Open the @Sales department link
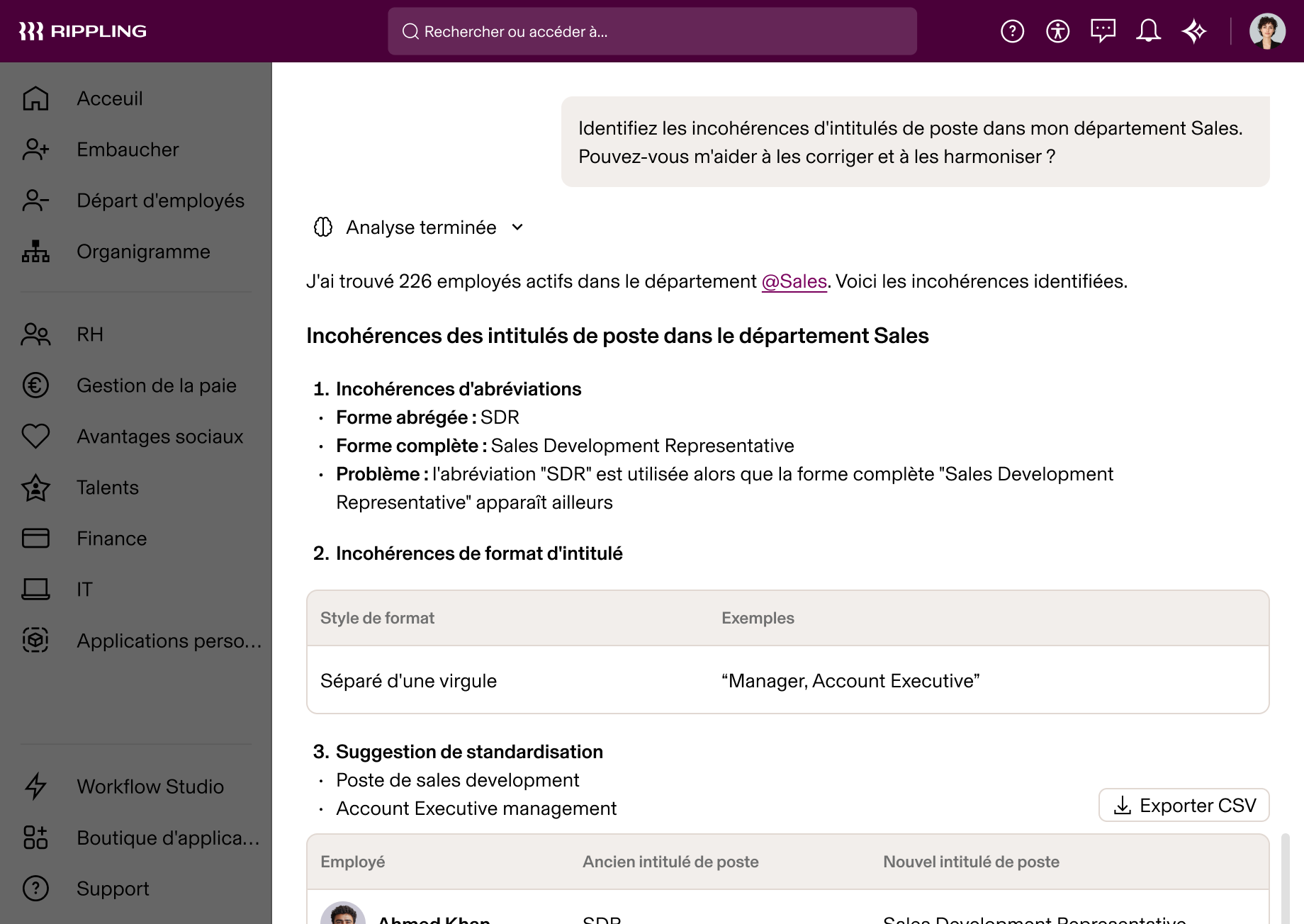 [793, 281]
